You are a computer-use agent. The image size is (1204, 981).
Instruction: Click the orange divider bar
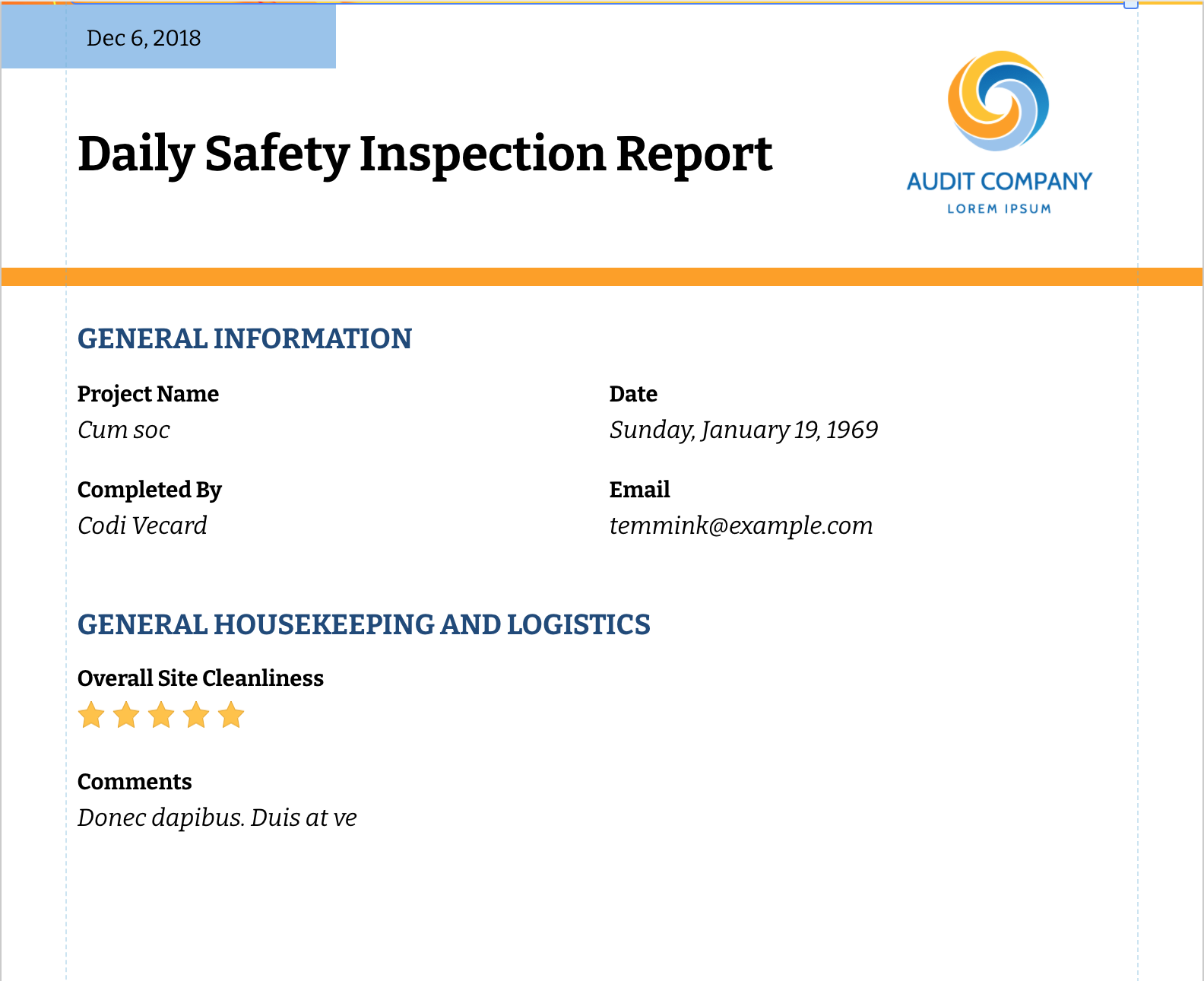[602, 277]
